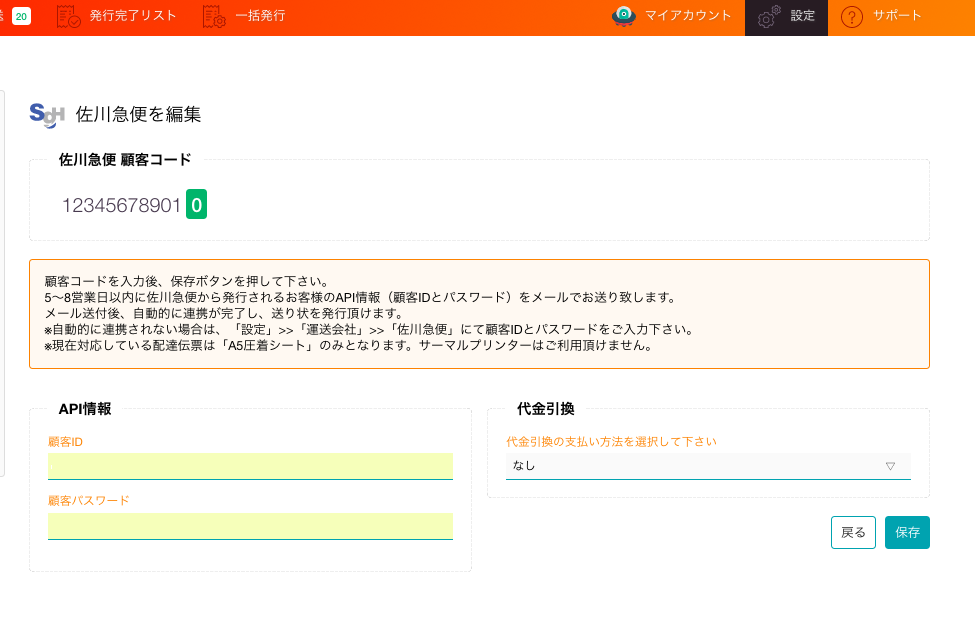Image resolution: width=975 pixels, height=631 pixels.
Task: Click the 戻る button
Action: pos(853,533)
